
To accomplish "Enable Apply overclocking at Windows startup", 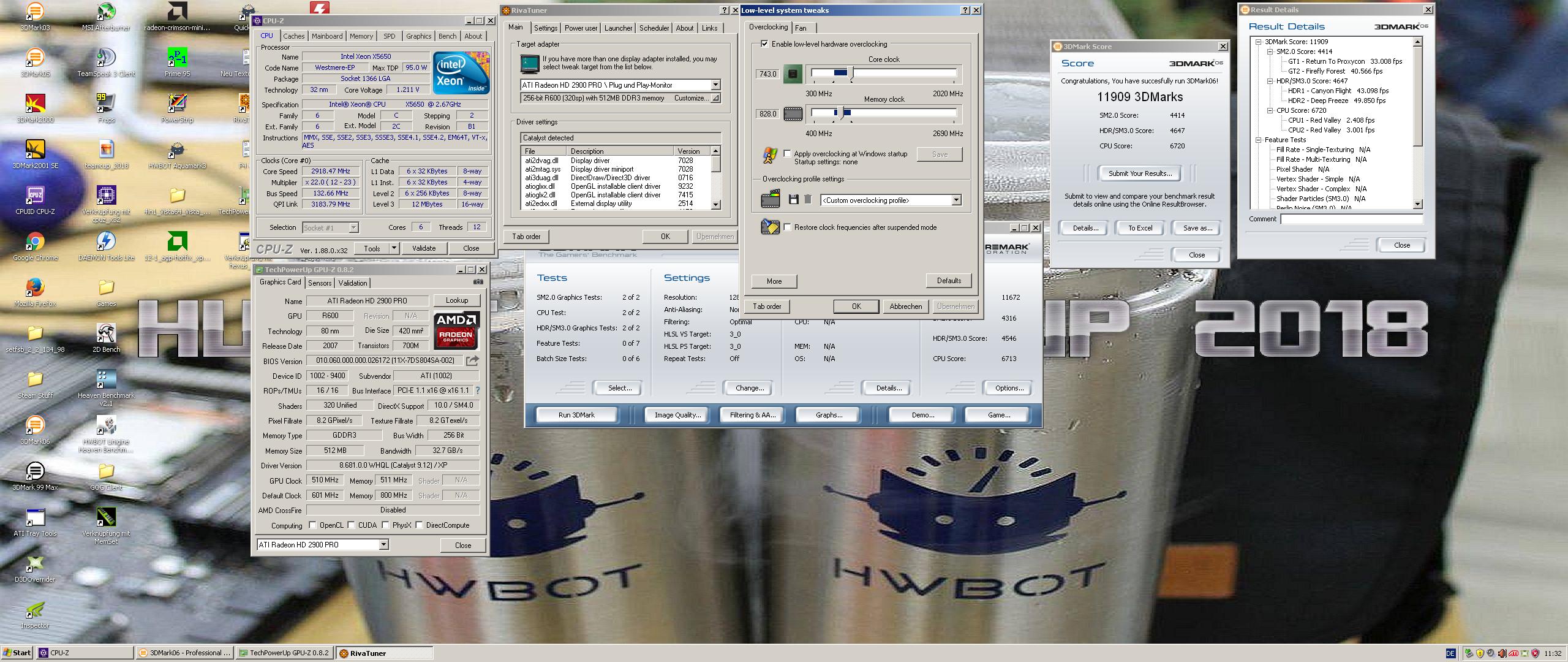I will [787, 154].
